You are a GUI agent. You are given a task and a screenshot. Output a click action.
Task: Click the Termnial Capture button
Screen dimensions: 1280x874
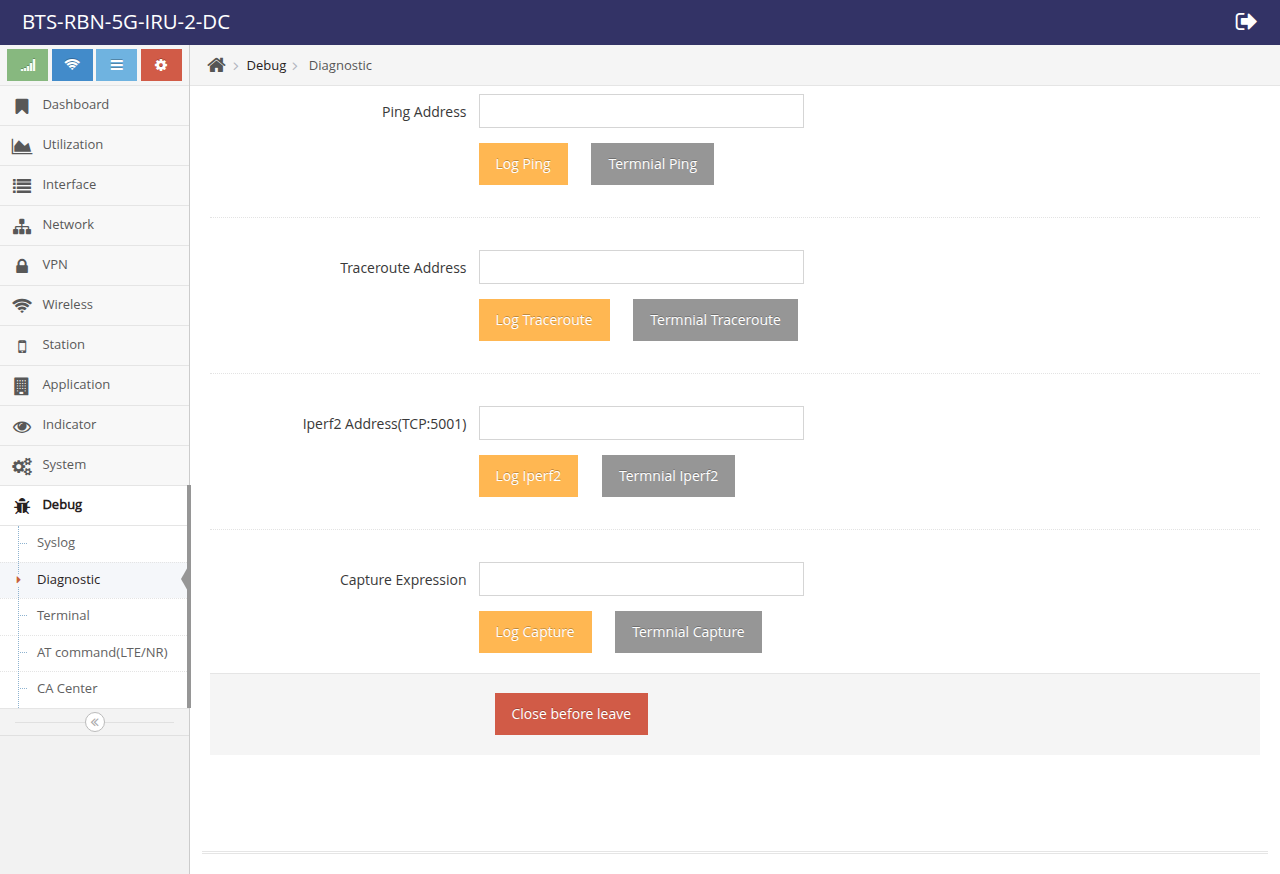[x=688, y=632]
